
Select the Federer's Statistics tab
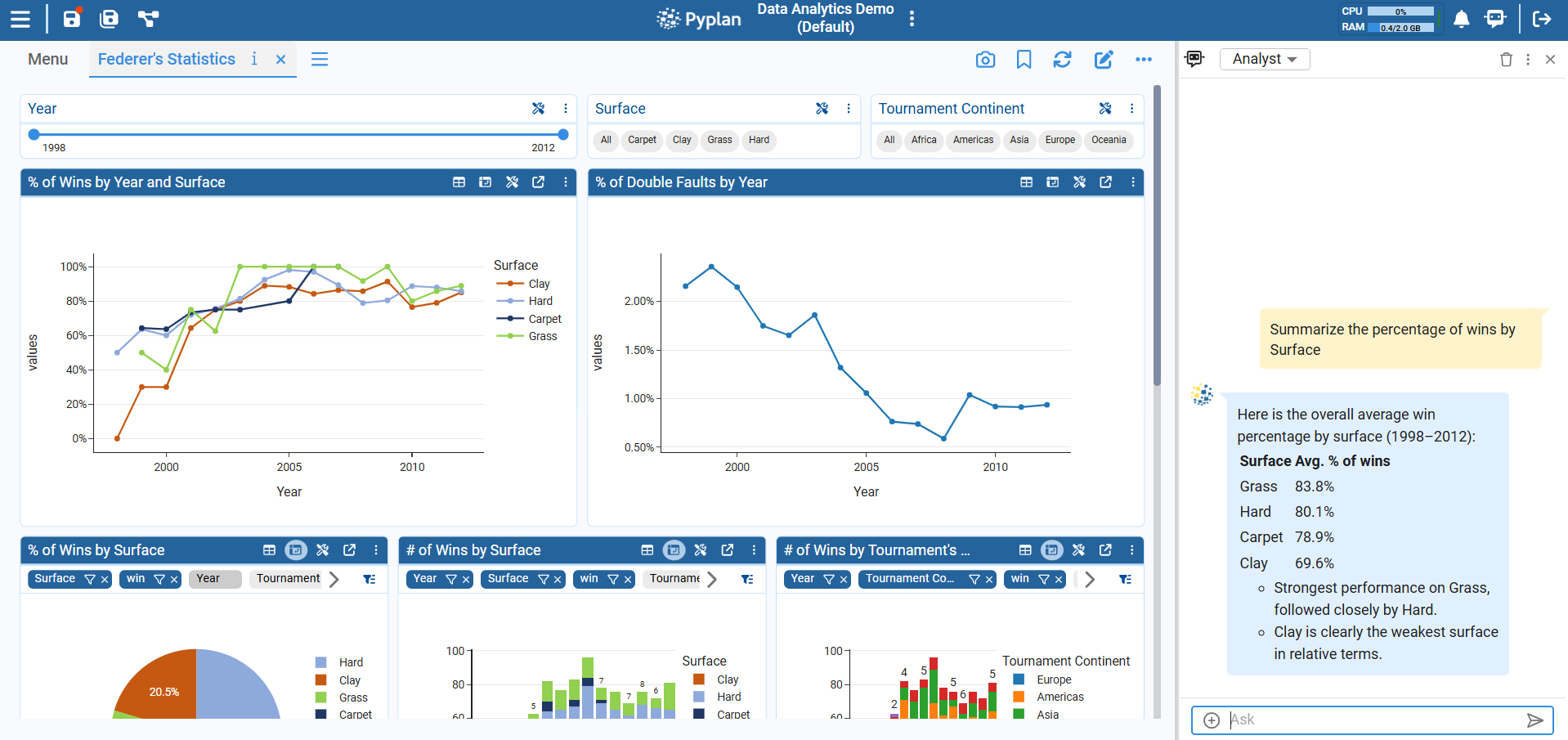pyautogui.click(x=167, y=59)
